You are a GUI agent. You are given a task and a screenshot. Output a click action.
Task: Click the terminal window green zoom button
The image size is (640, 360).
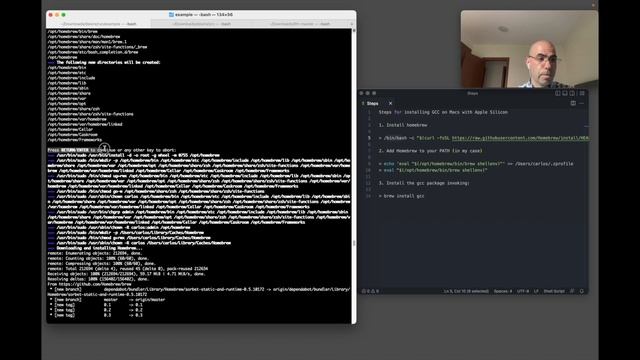tap(64, 15)
